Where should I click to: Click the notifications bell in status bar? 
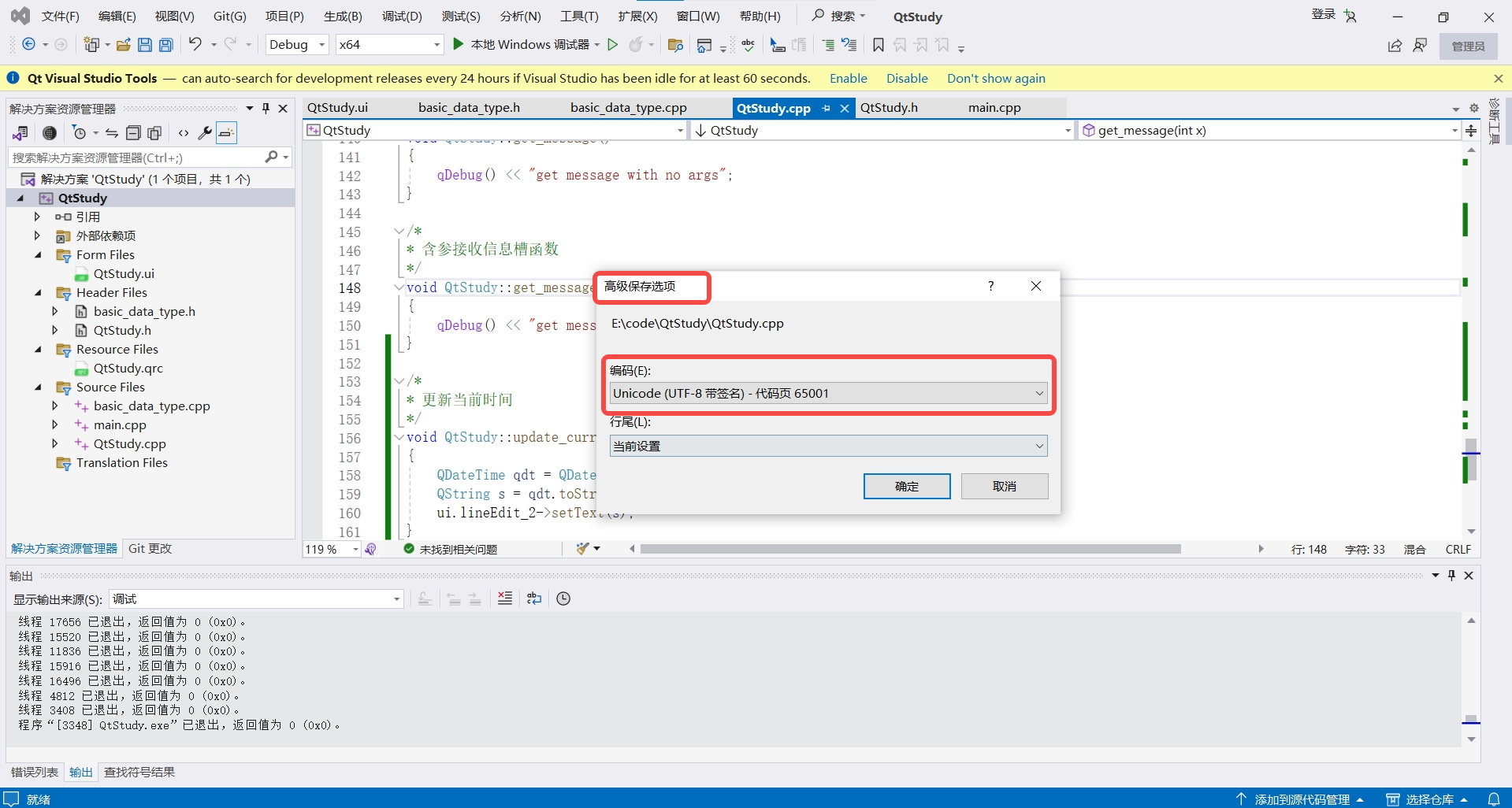(x=1493, y=799)
